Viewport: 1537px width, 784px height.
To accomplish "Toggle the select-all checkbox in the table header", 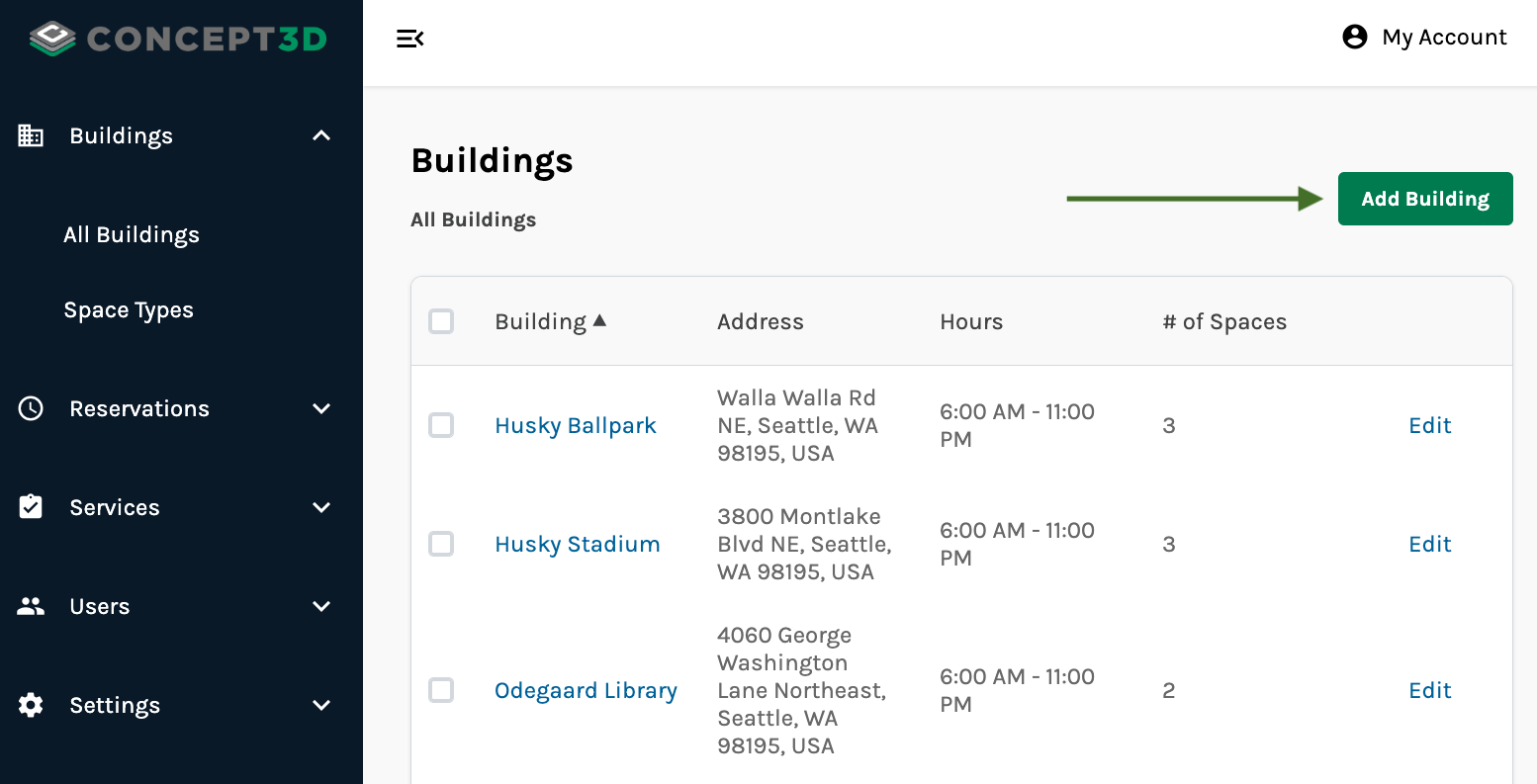I will [441, 321].
